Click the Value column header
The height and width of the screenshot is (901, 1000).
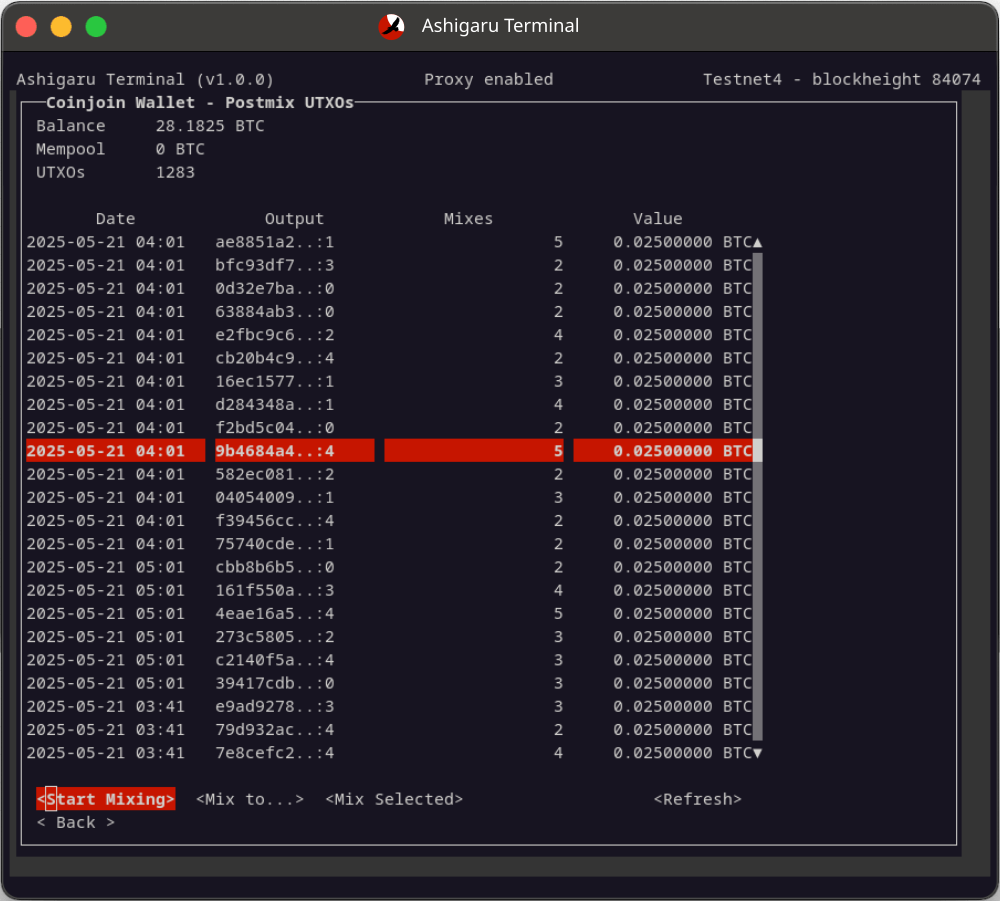(658, 219)
